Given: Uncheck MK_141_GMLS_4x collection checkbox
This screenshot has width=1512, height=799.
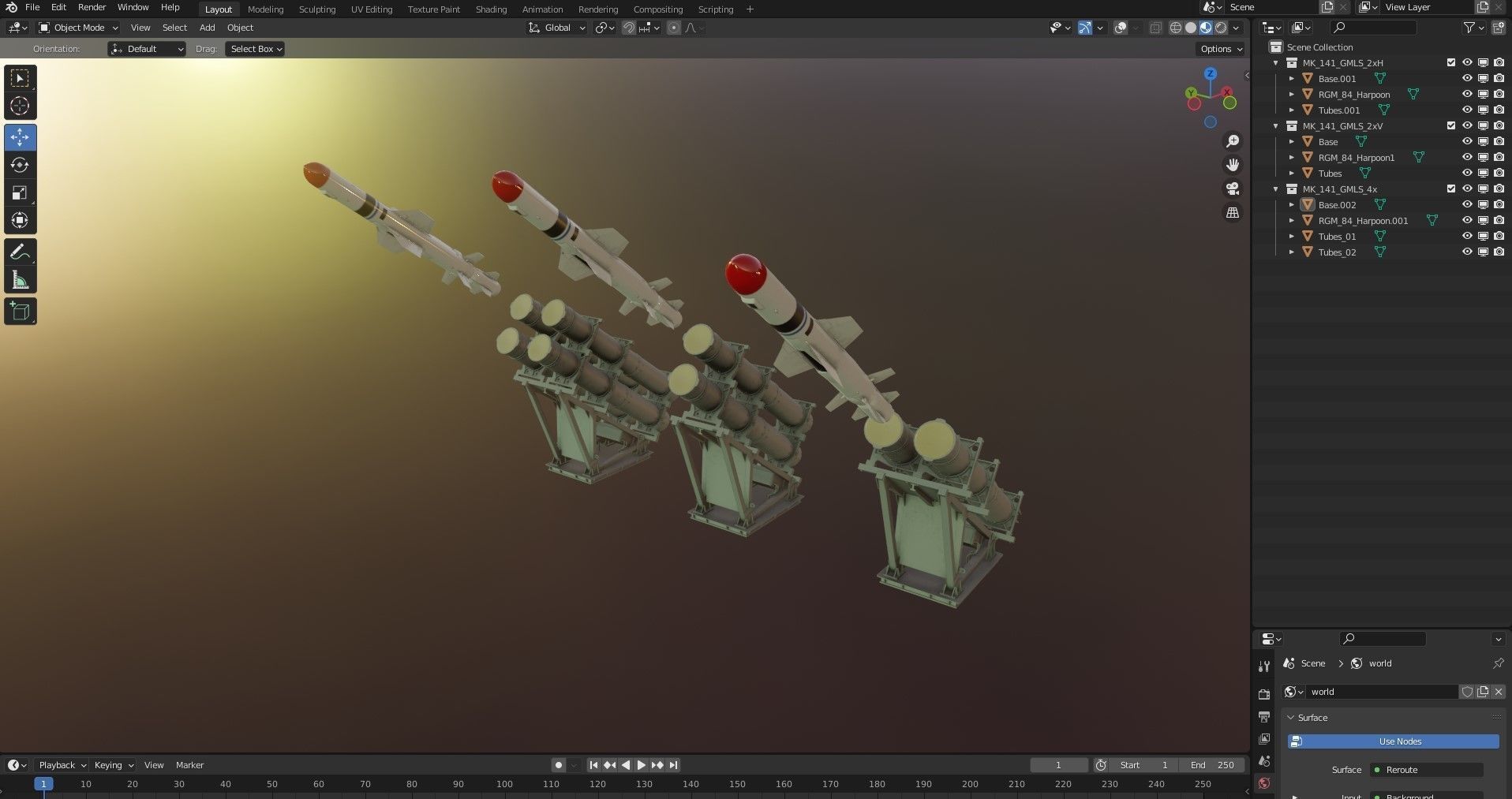Looking at the screenshot, I should 1450,189.
